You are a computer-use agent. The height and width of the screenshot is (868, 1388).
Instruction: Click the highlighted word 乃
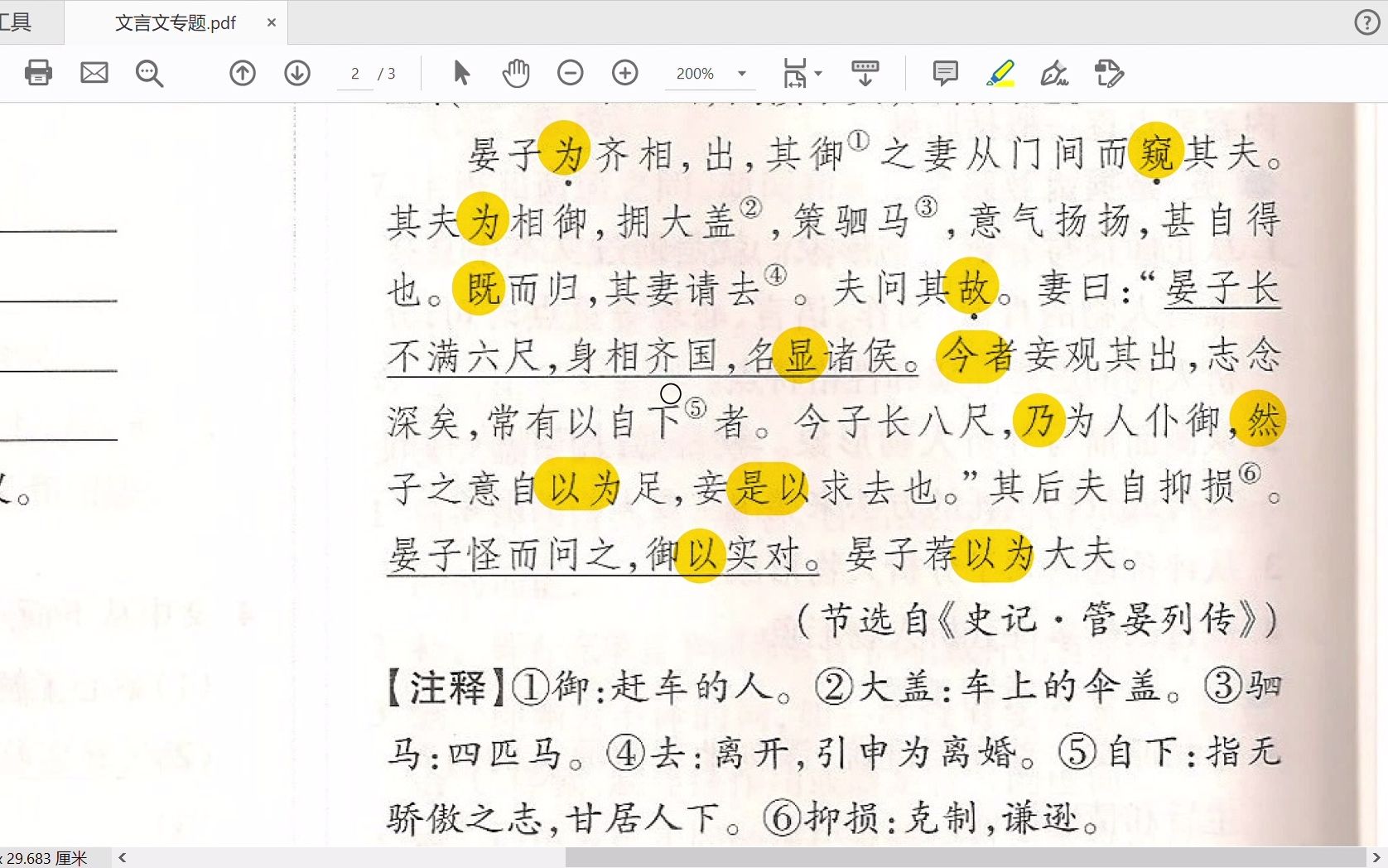[1039, 420]
